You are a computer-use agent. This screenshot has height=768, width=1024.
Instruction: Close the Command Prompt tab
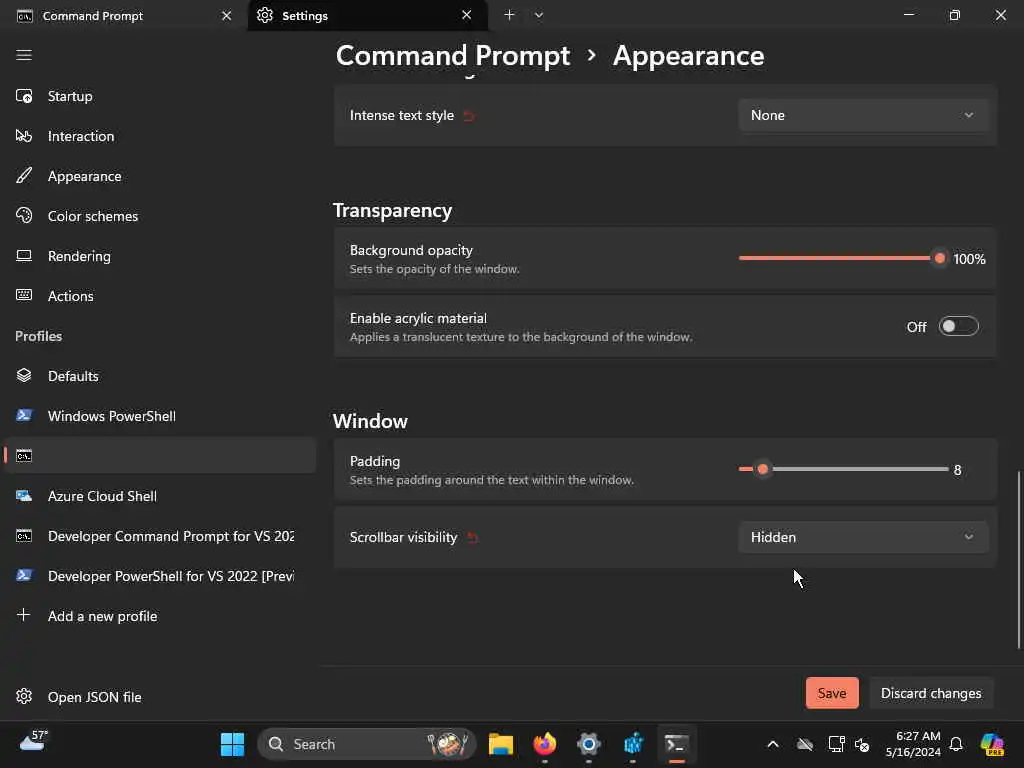coord(227,15)
